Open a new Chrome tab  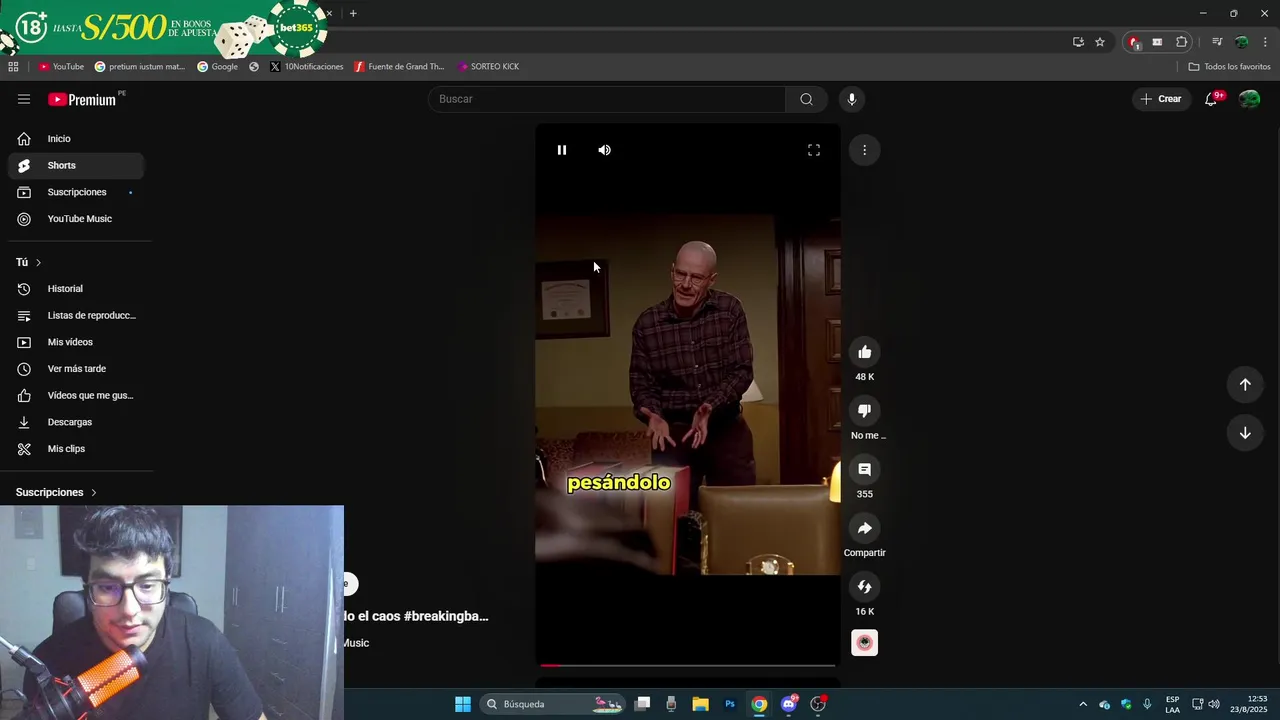click(x=353, y=13)
